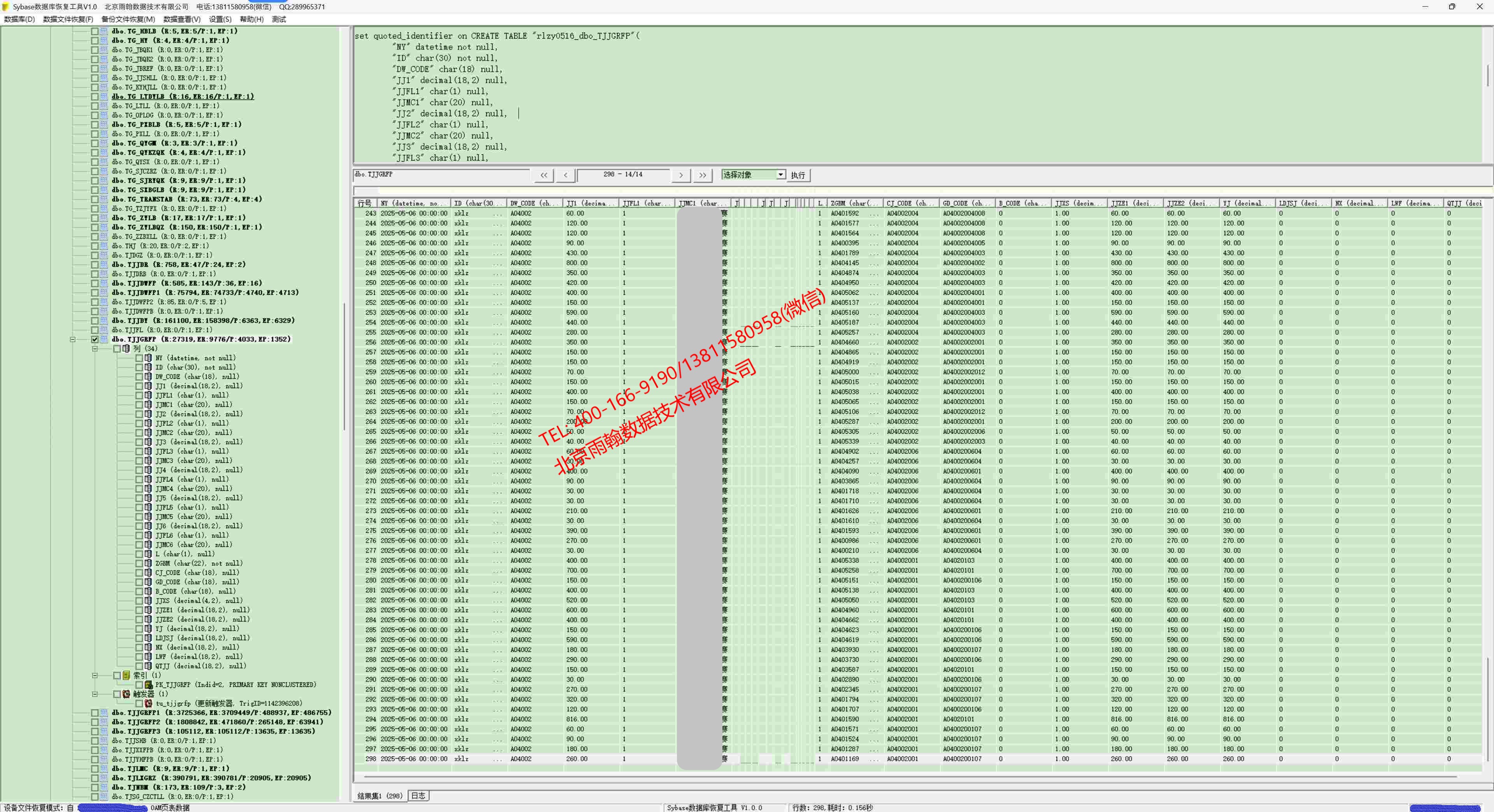1494x812 pixels.
Task: Click the alarm-clock trigger icon beside 触发器 (1)
Action: [126, 694]
